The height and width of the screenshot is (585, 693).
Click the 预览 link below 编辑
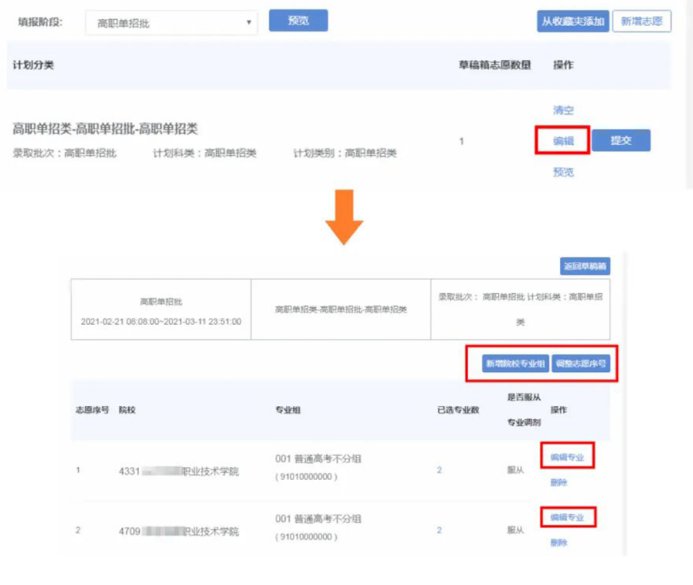tap(563, 172)
